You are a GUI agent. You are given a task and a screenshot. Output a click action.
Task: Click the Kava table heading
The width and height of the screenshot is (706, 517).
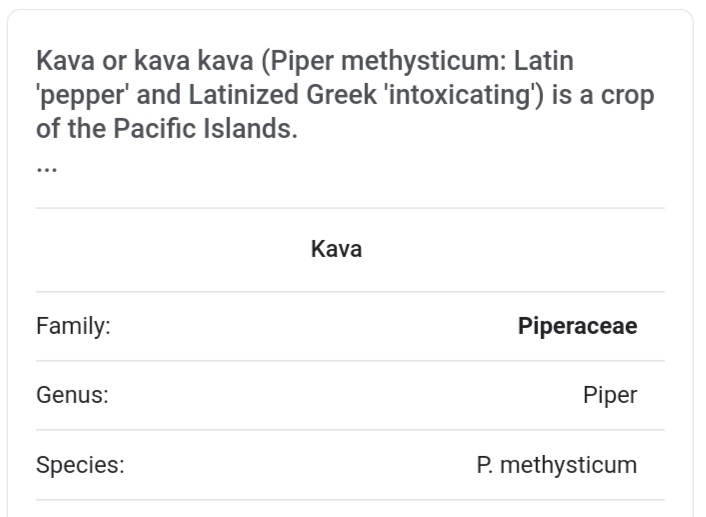pos(337,250)
